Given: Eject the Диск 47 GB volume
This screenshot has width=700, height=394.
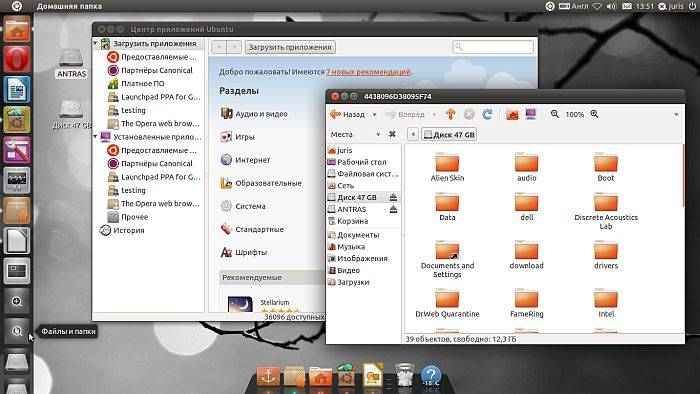Looking at the screenshot, I should click(393, 197).
